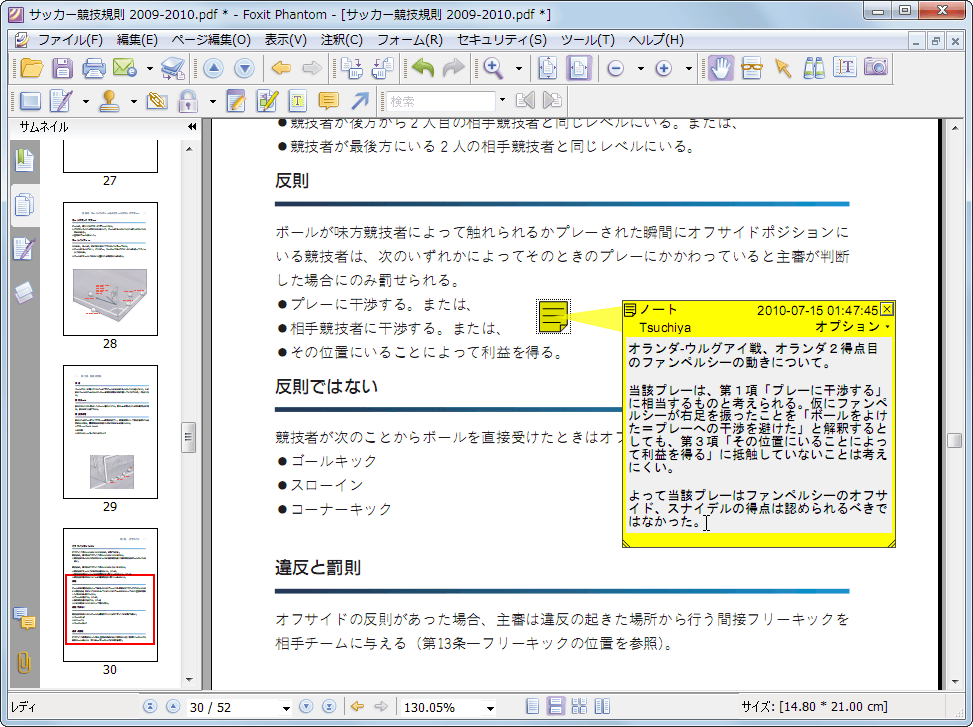Select the typewriter text tool

pyautogui.click(x=298, y=100)
